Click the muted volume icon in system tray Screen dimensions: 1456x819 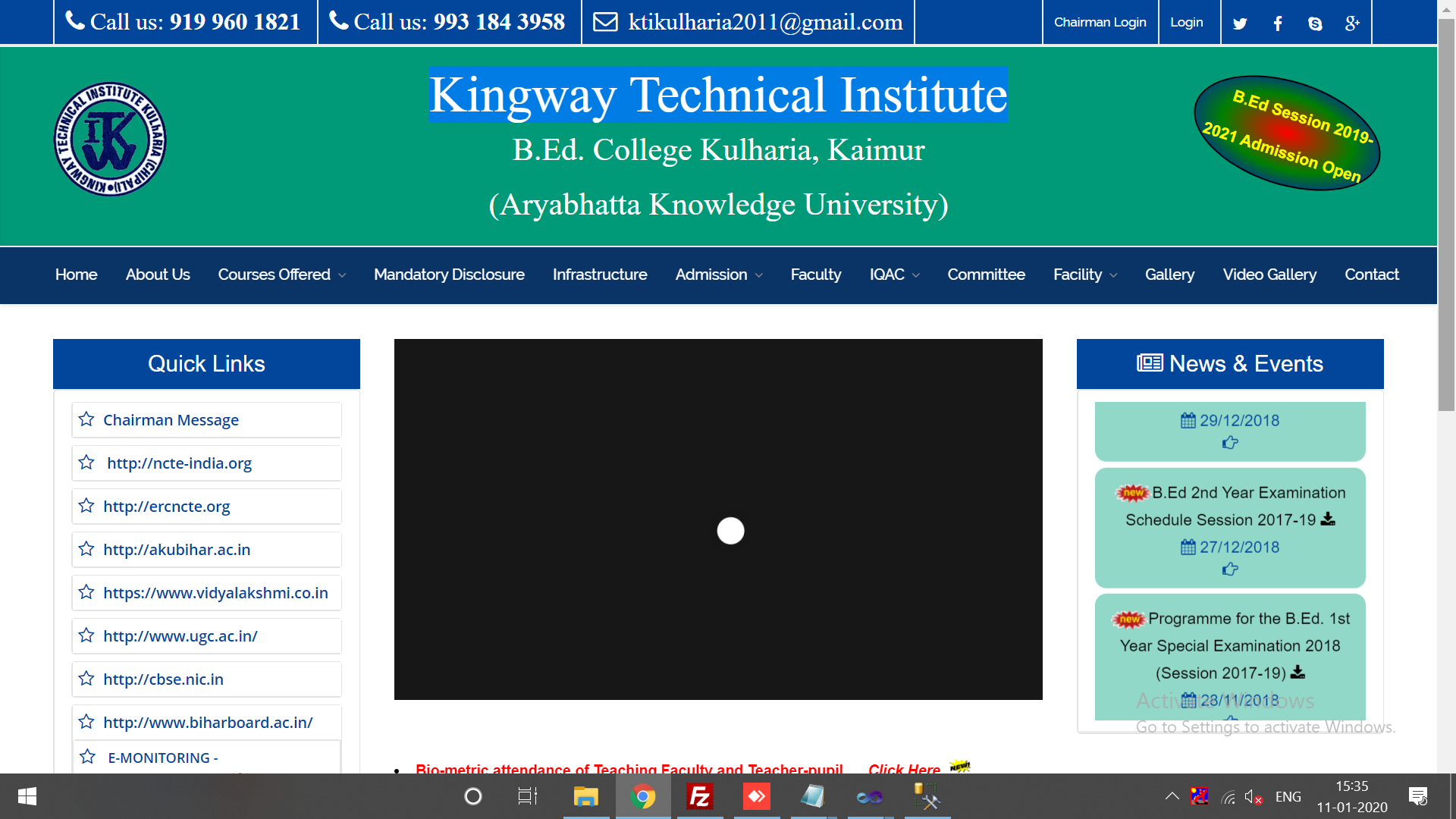click(x=1253, y=797)
